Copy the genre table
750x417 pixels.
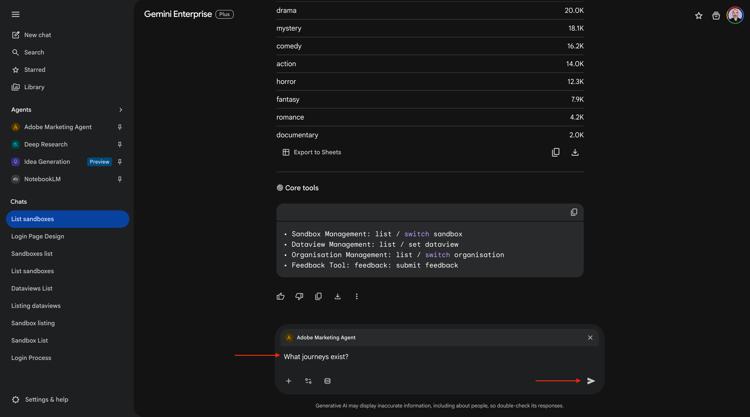[556, 153]
